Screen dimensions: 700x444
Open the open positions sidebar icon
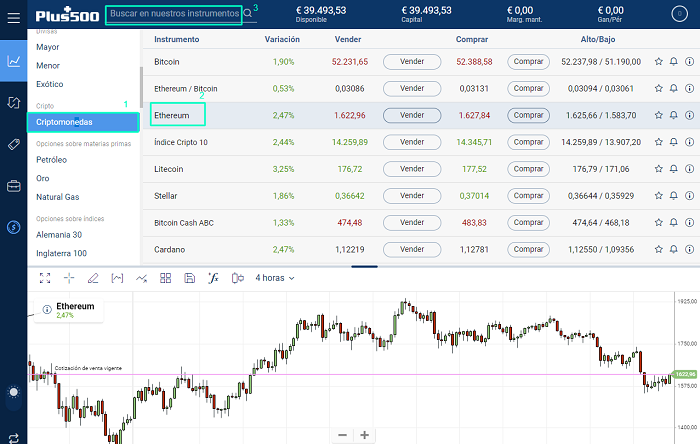(13, 103)
